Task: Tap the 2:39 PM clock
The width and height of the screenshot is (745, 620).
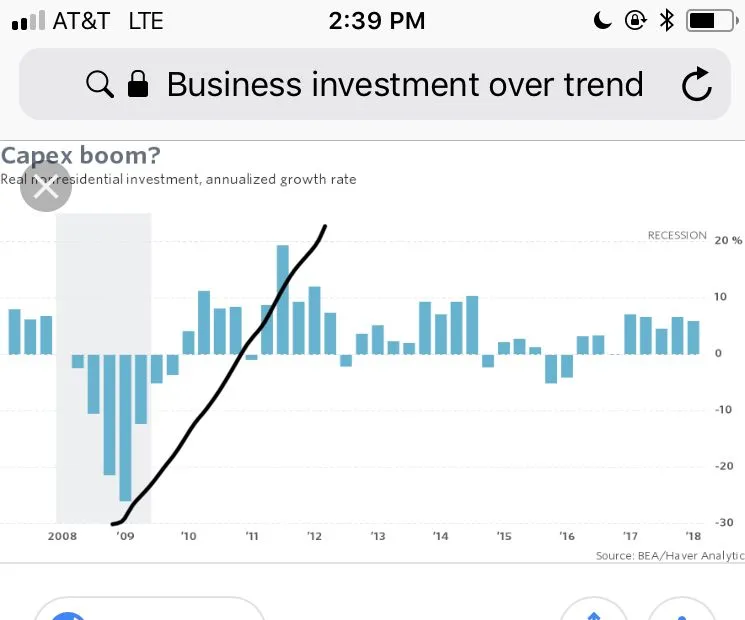Action: (x=376, y=20)
